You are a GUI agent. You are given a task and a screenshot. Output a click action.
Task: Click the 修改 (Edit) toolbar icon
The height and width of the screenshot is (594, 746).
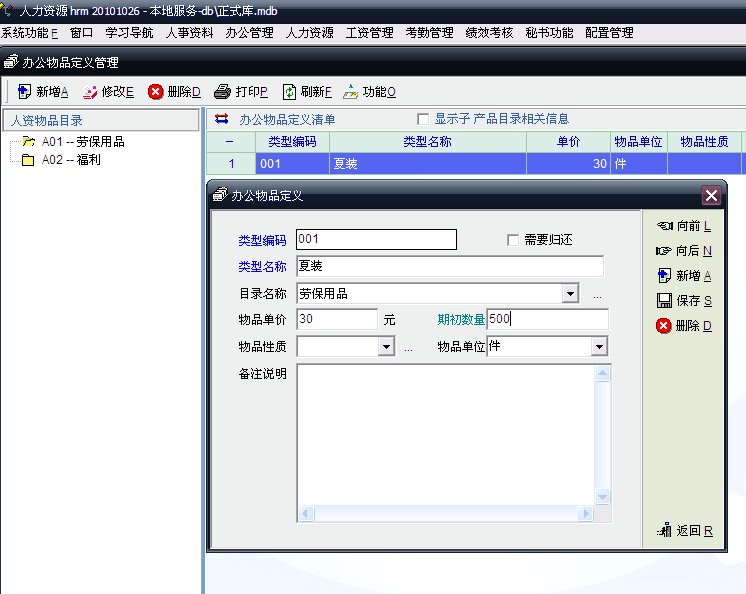[x=90, y=92]
